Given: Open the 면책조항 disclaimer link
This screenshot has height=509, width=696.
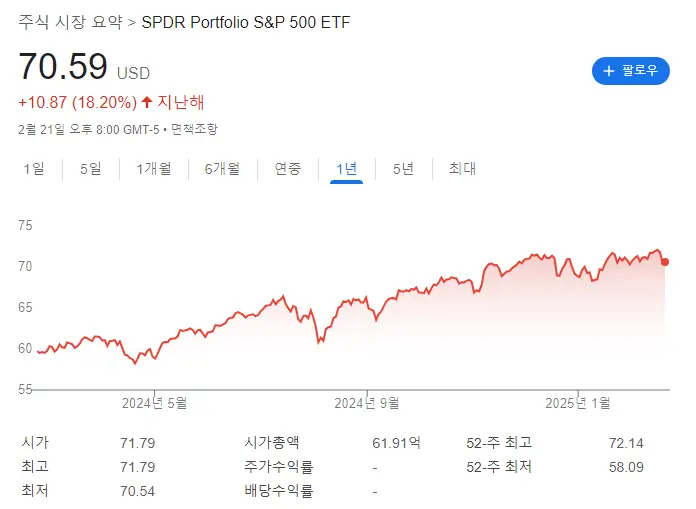Looking at the screenshot, I should tap(194, 129).
